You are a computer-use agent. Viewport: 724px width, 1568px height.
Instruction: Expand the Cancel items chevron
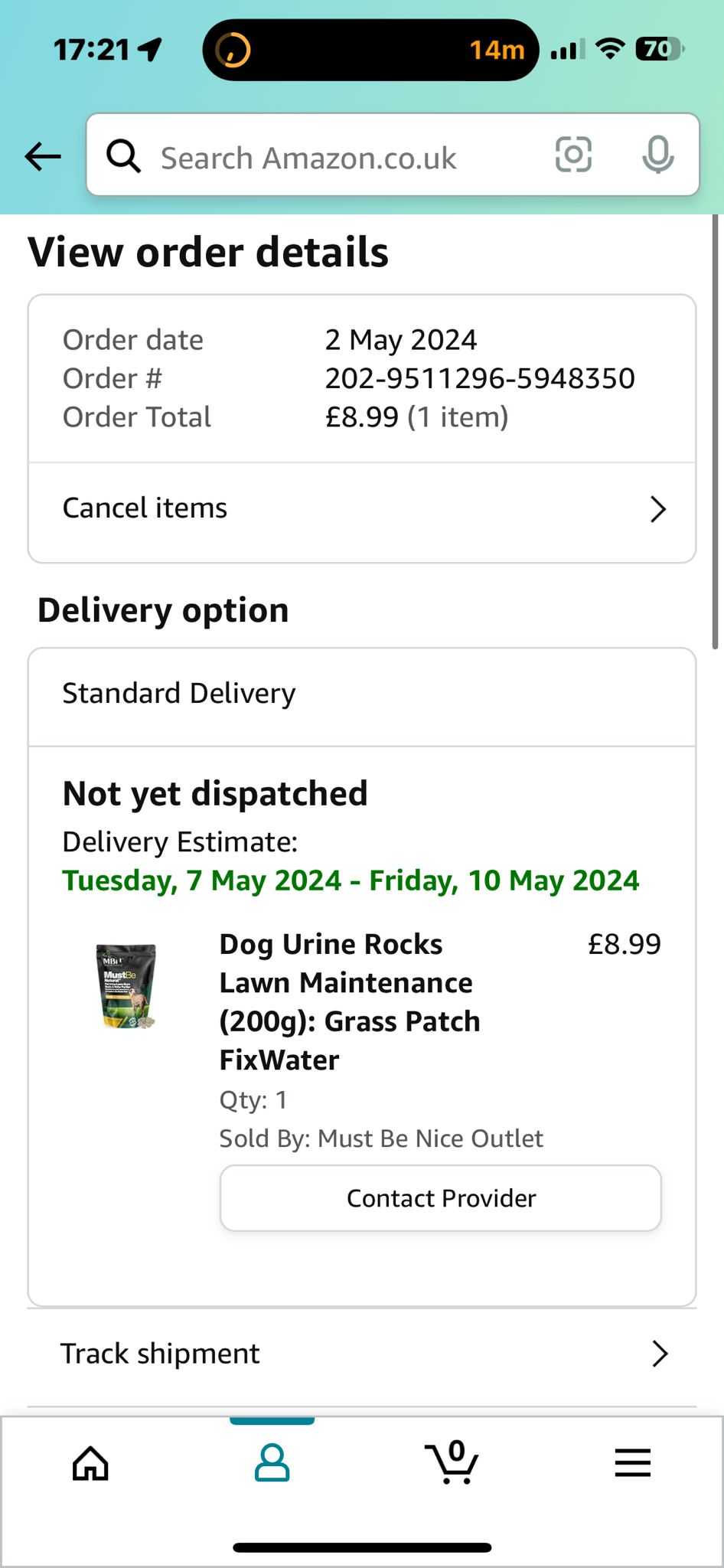point(658,509)
